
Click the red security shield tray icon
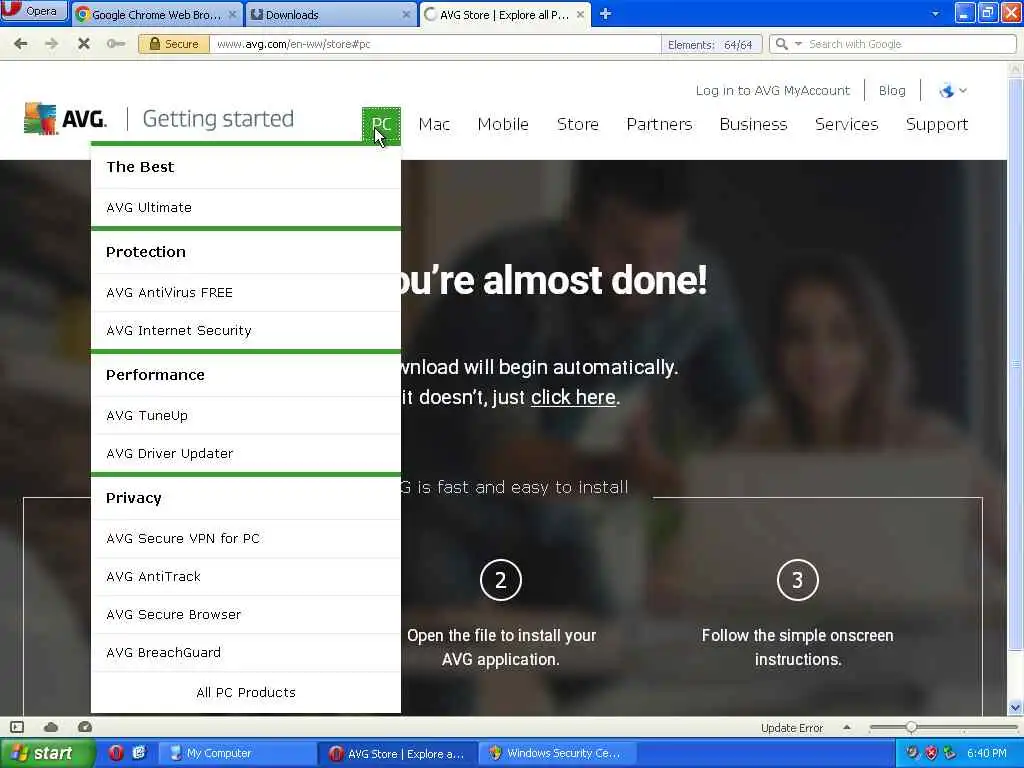(931, 753)
